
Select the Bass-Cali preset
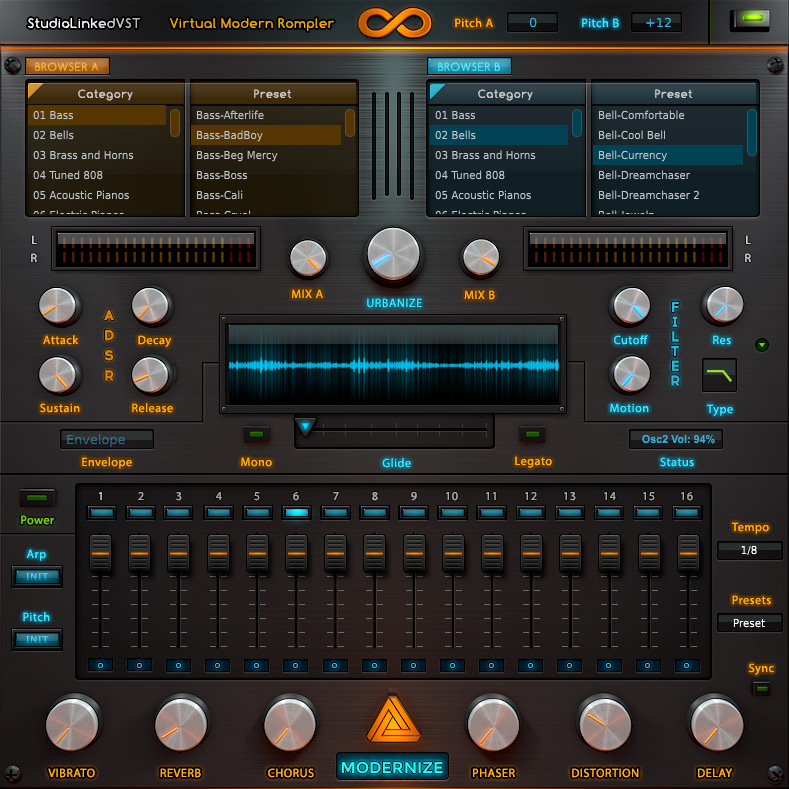tap(267, 195)
